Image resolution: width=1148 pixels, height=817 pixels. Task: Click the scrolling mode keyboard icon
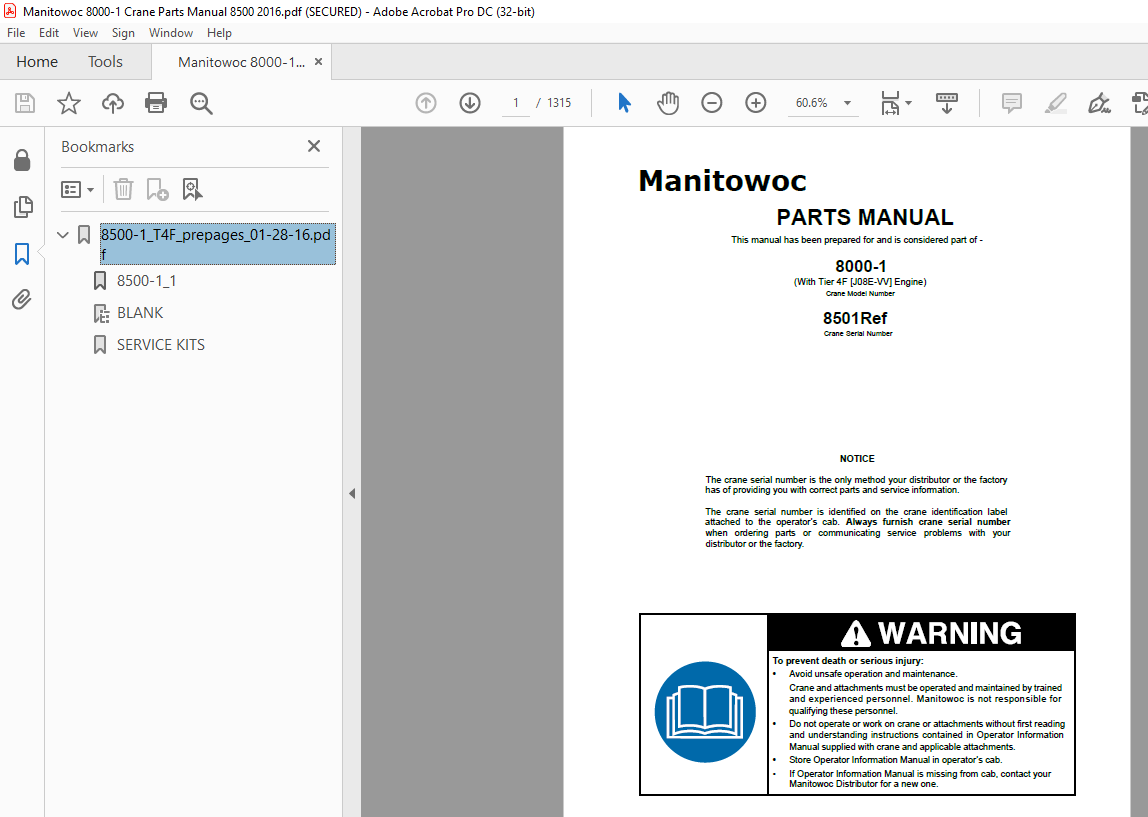coord(947,103)
